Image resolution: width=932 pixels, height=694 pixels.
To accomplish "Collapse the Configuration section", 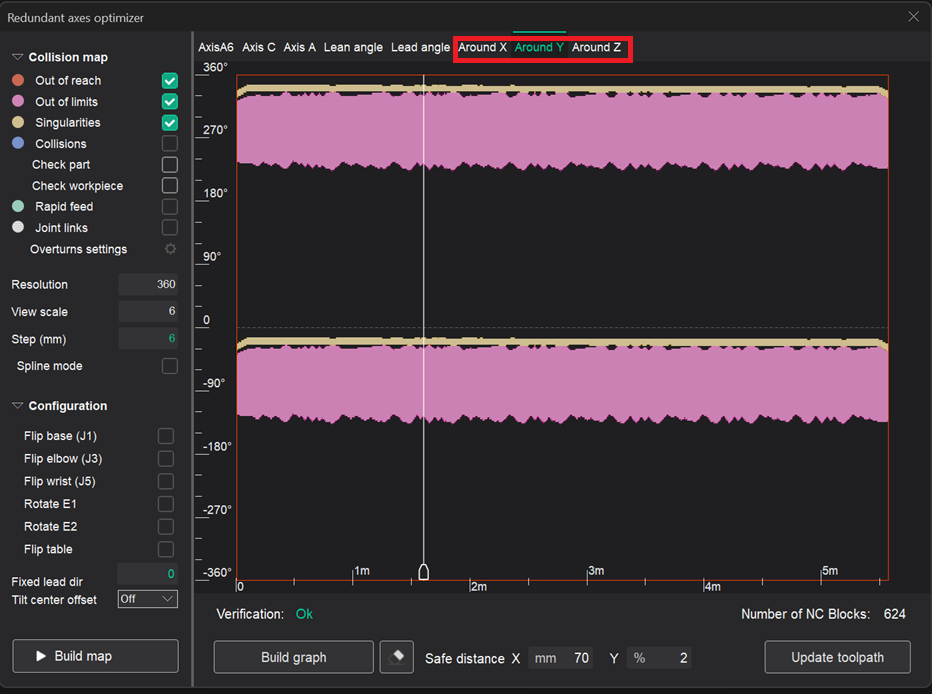I will (18, 406).
